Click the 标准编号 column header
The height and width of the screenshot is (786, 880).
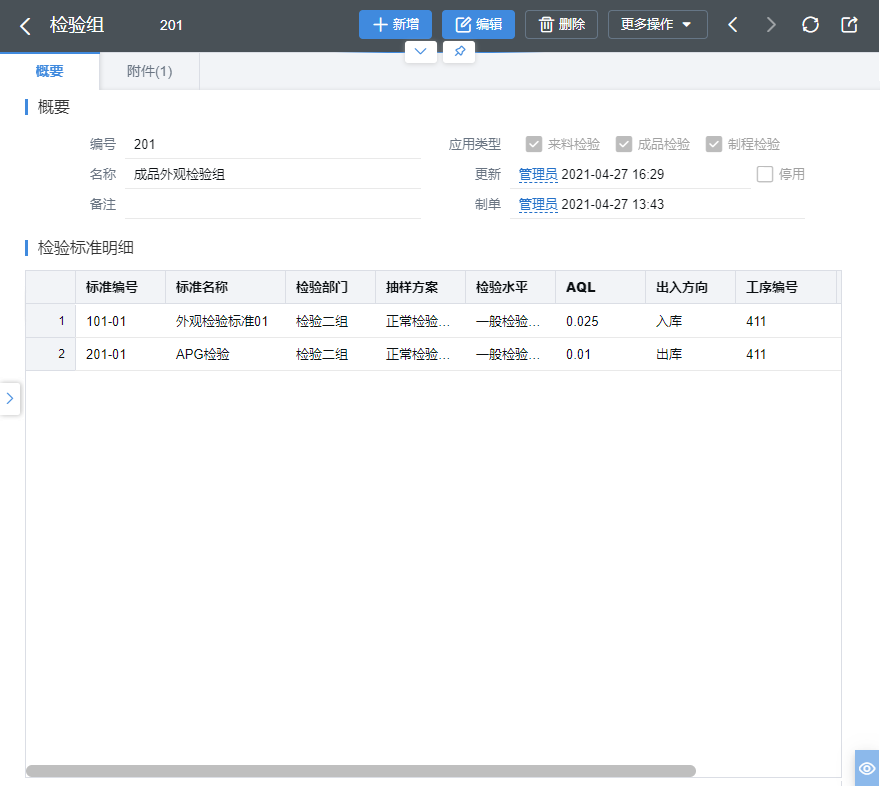pyautogui.click(x=121, y=287)
